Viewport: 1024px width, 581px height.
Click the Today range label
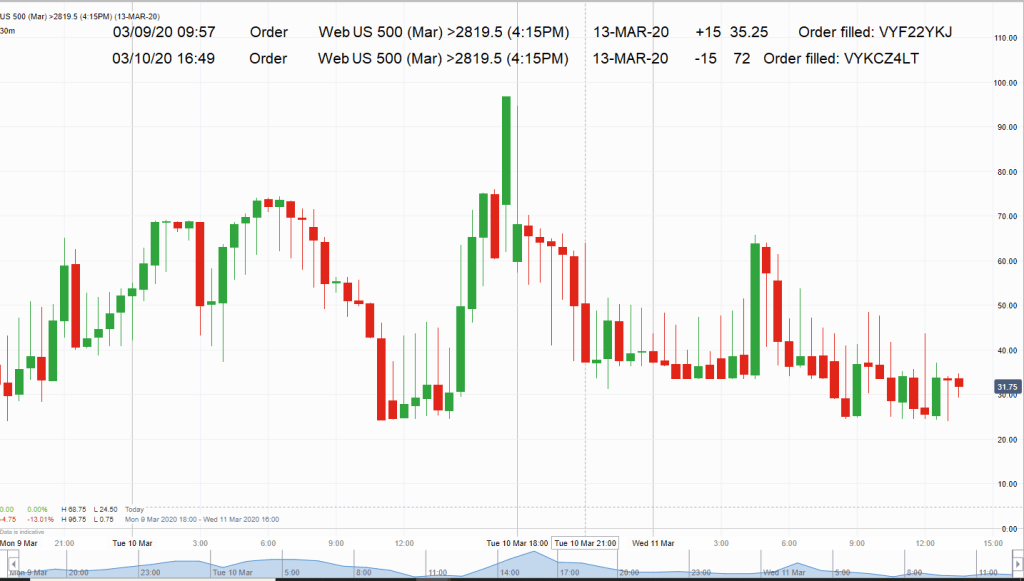click(134, 510)
